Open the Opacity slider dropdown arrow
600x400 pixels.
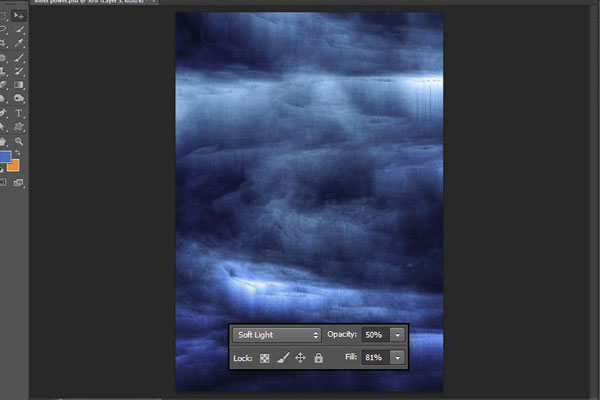pos(398,335)
